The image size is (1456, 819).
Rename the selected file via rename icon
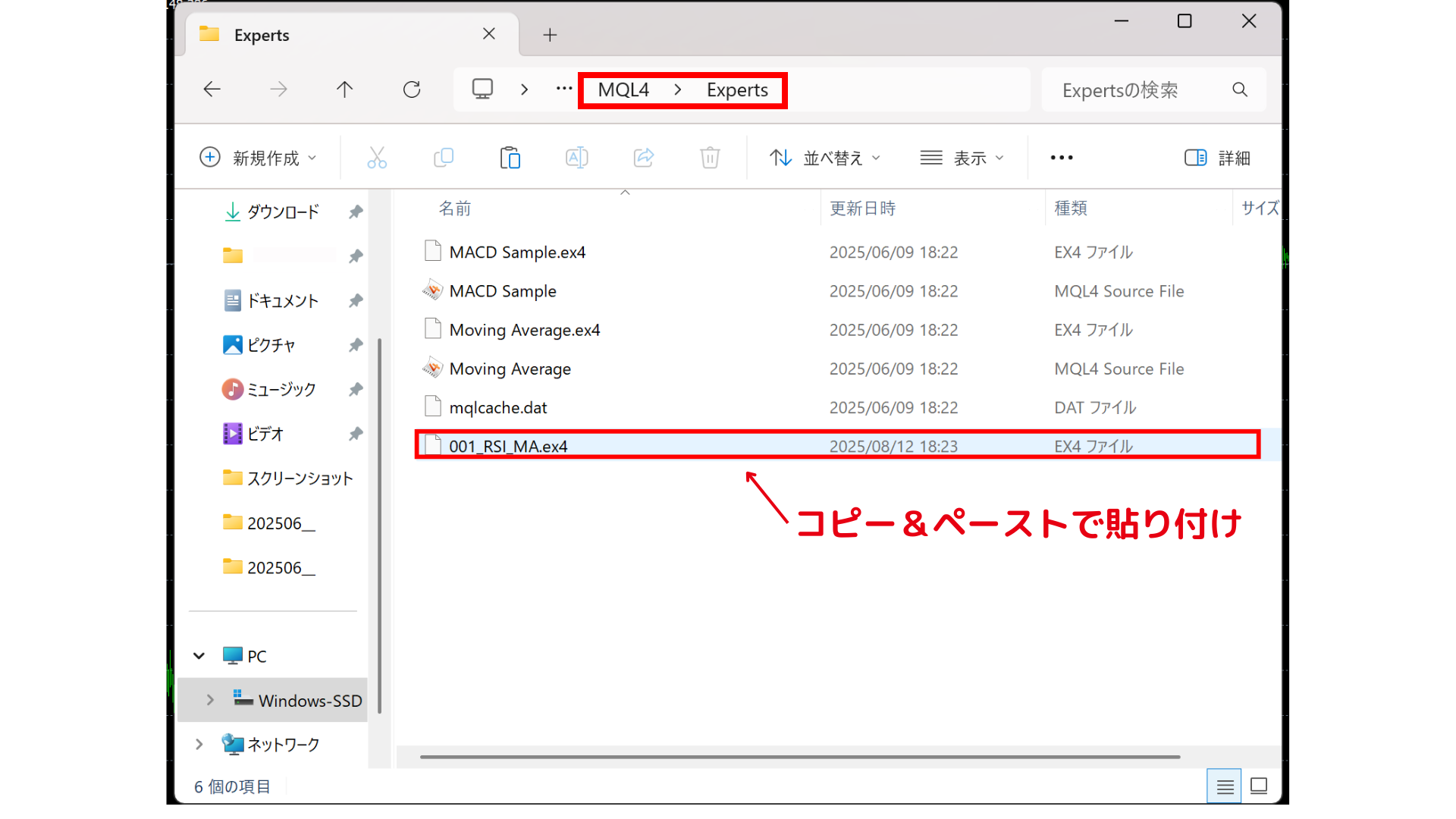[576, 158]
